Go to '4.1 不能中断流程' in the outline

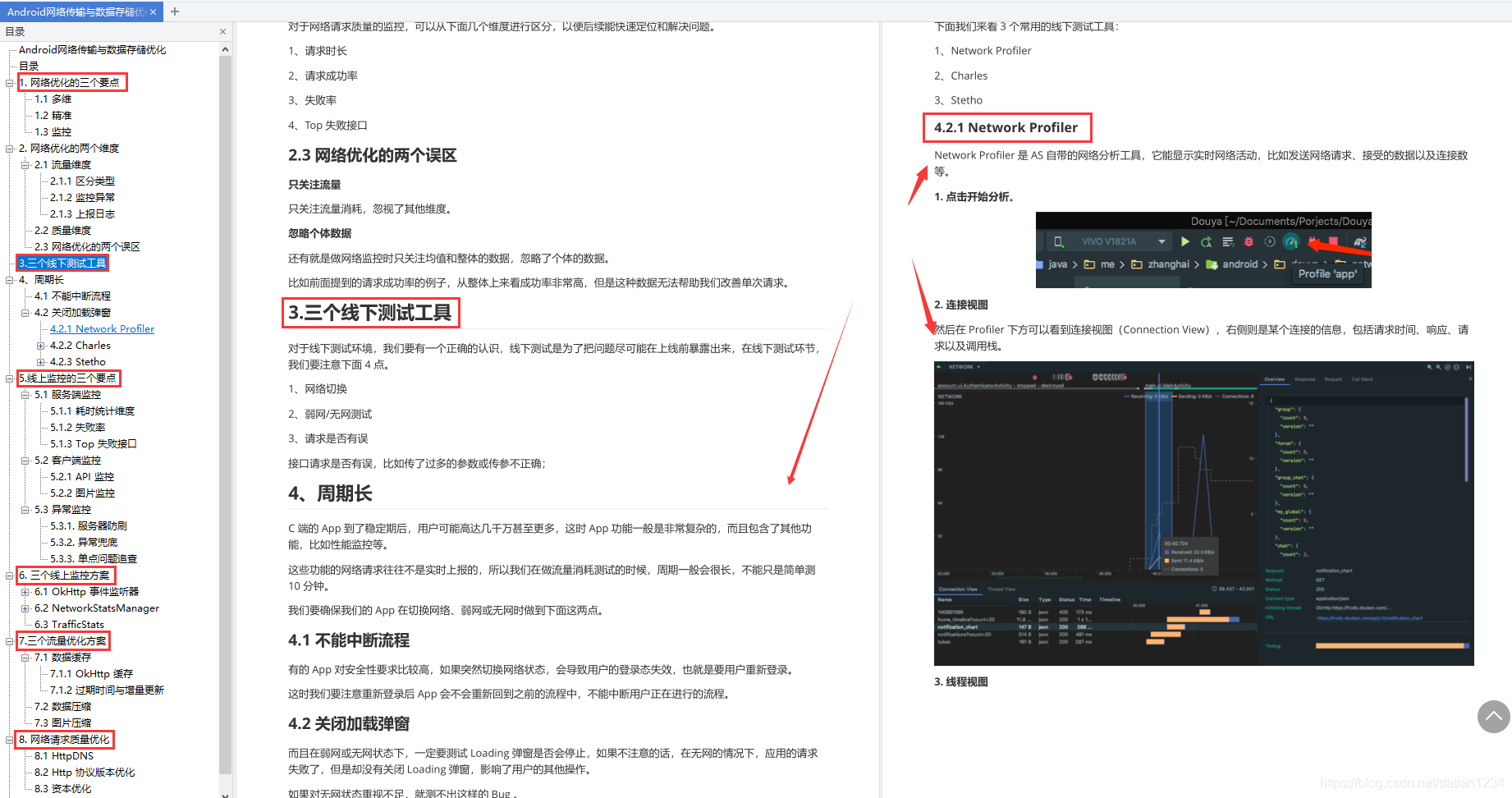(72, 296)
